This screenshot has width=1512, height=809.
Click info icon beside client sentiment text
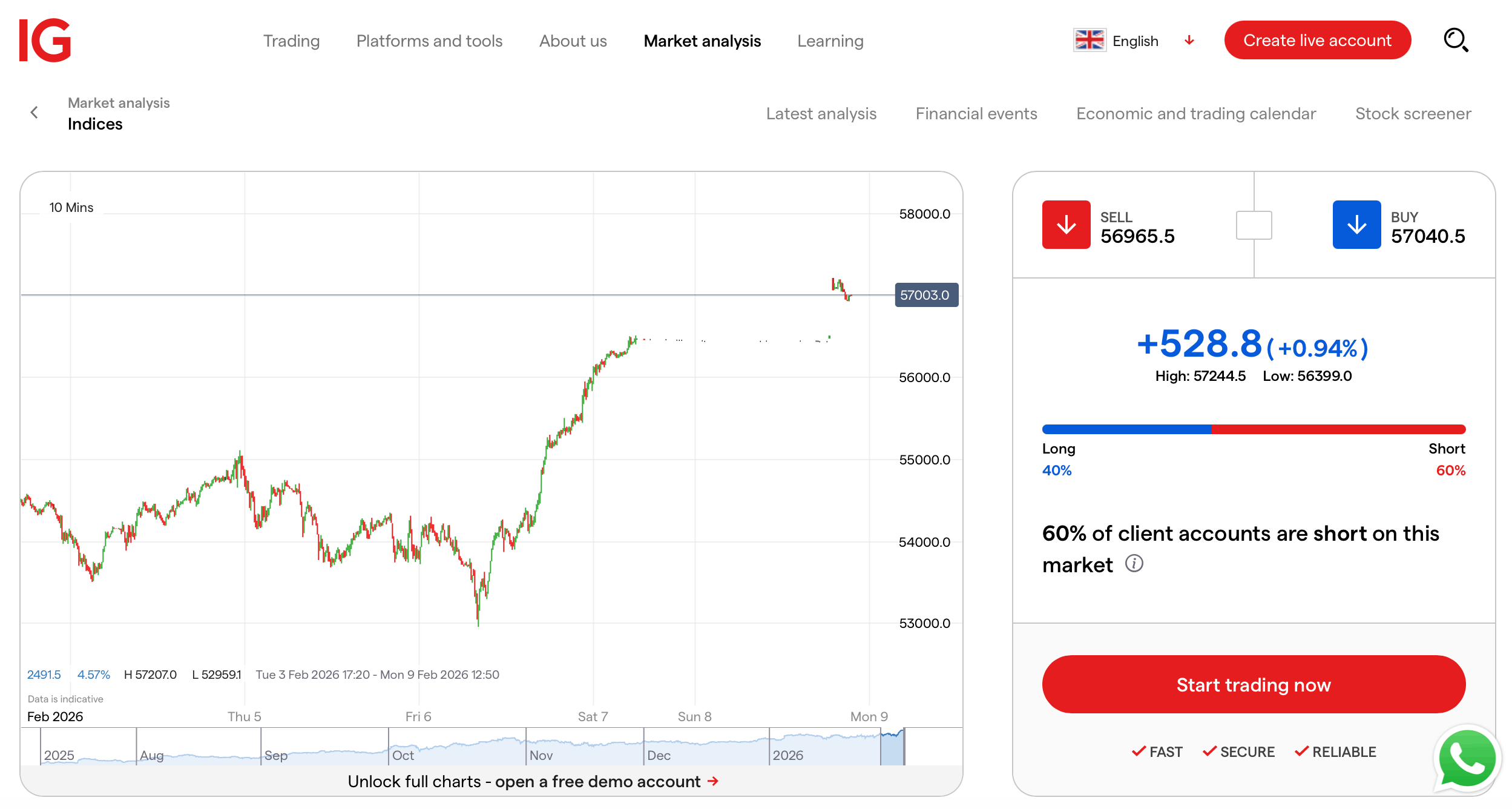[x=1134, y=564]
